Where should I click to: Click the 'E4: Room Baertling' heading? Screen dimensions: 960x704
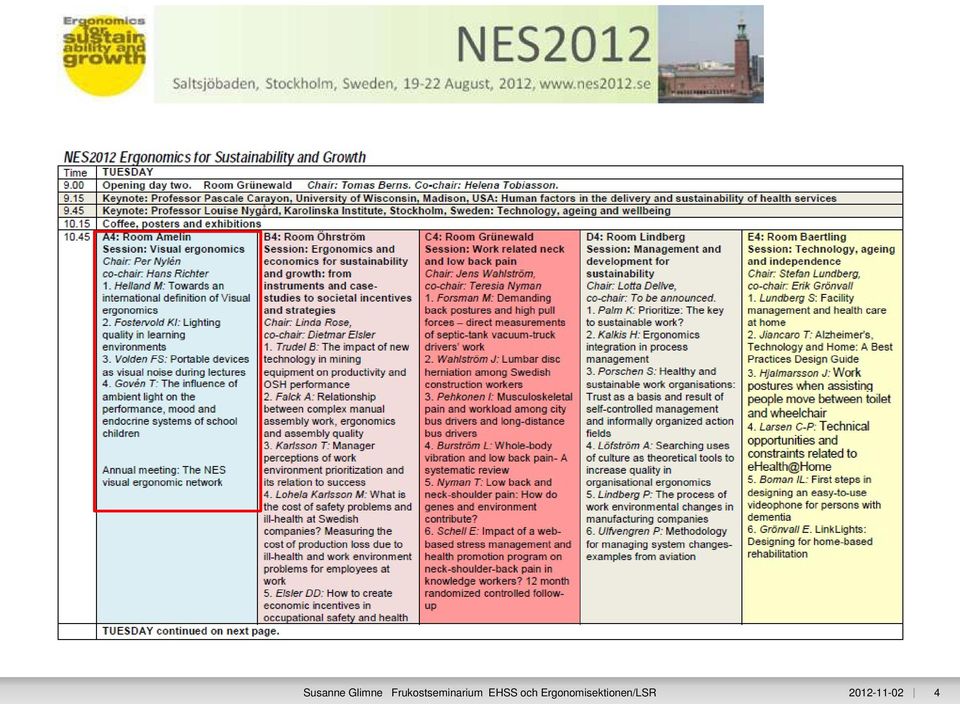point(797,237)
